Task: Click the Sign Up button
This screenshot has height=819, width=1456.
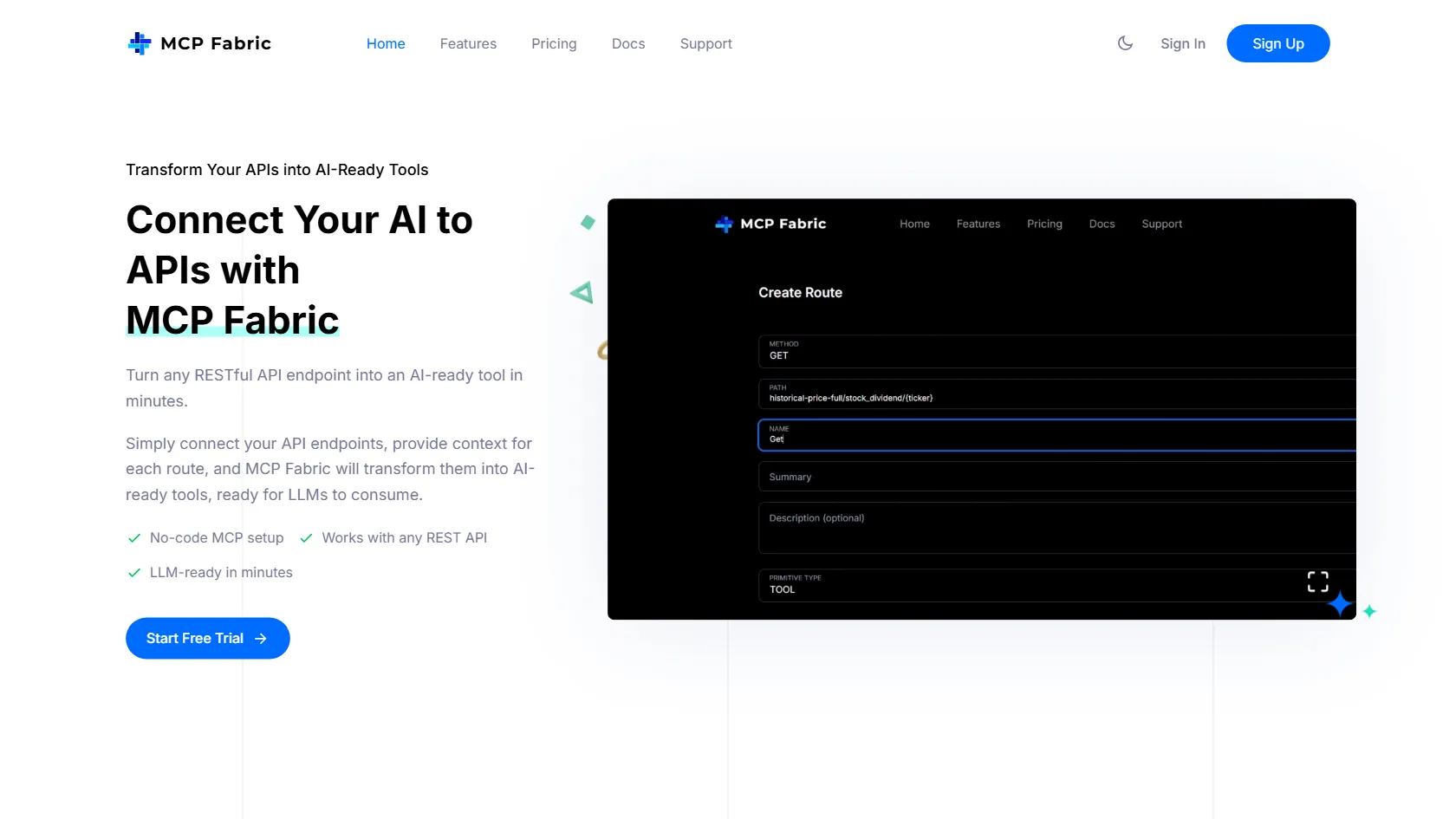Action: 1277,43
